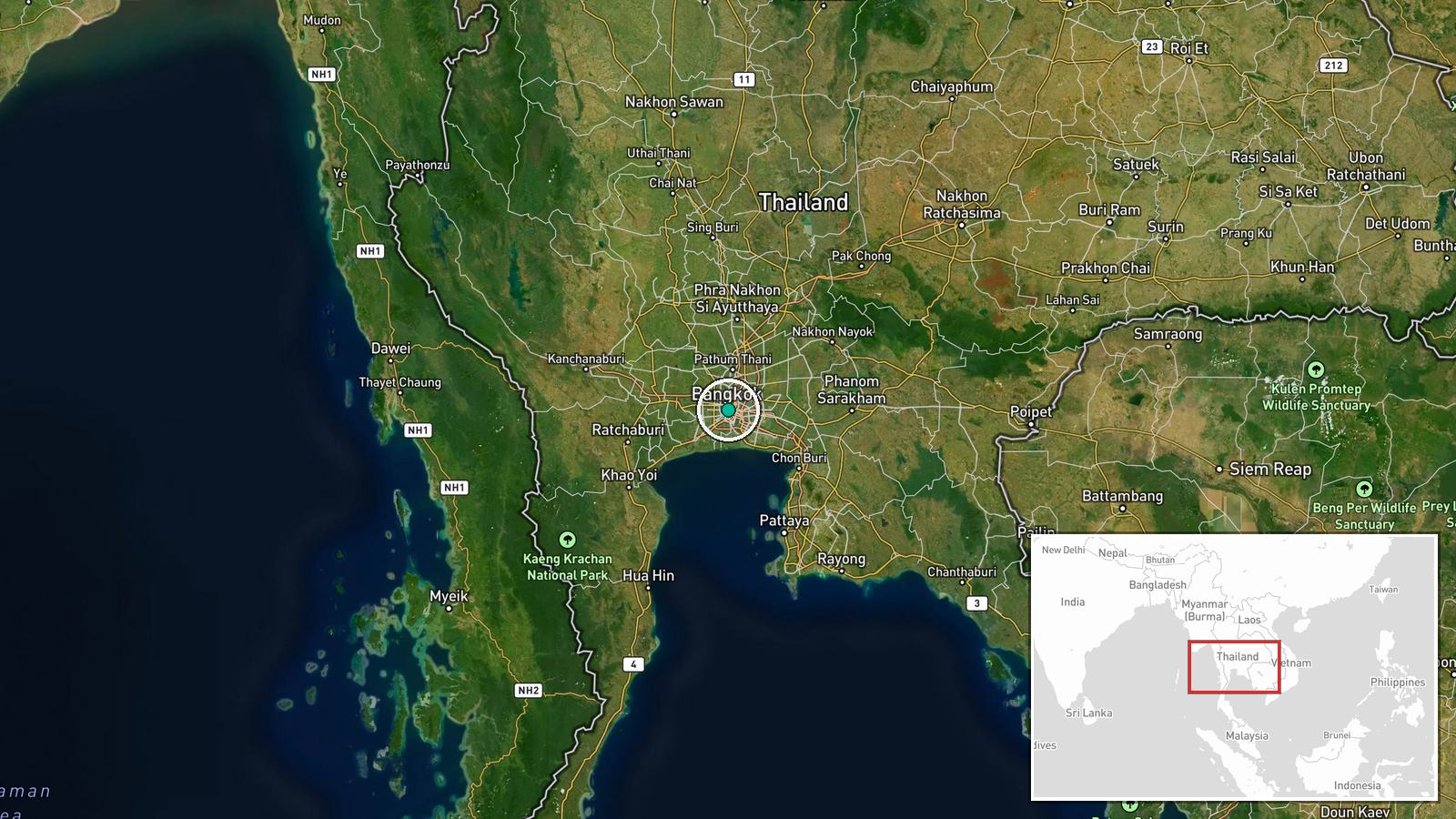The height and width of the screenshot is (819, 1456).
Task: Click Beng Per Wildlife Sanctuary park icon
Action: click(x=1364, y=489)
